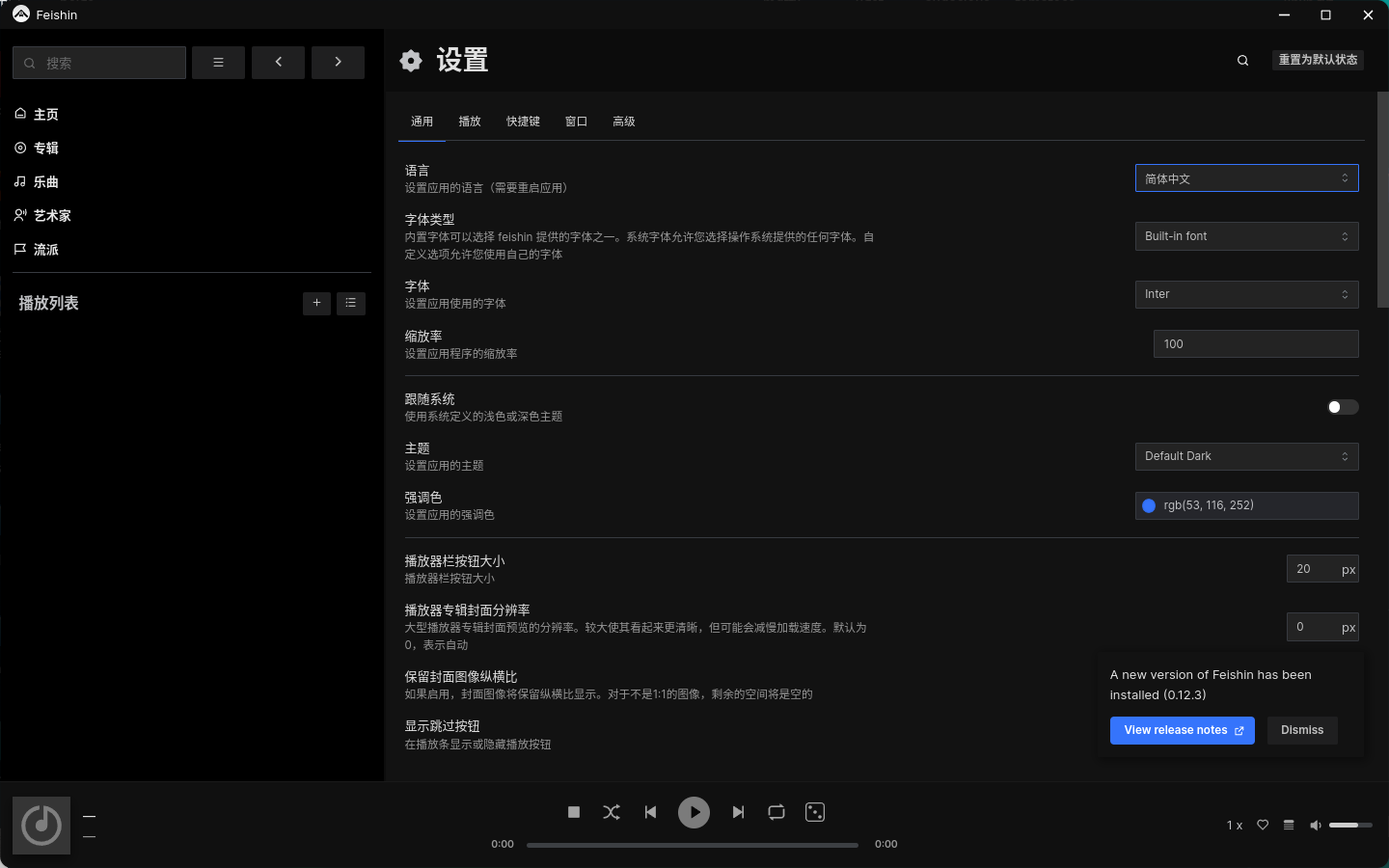Click the stop playback button

pos(574,812)
